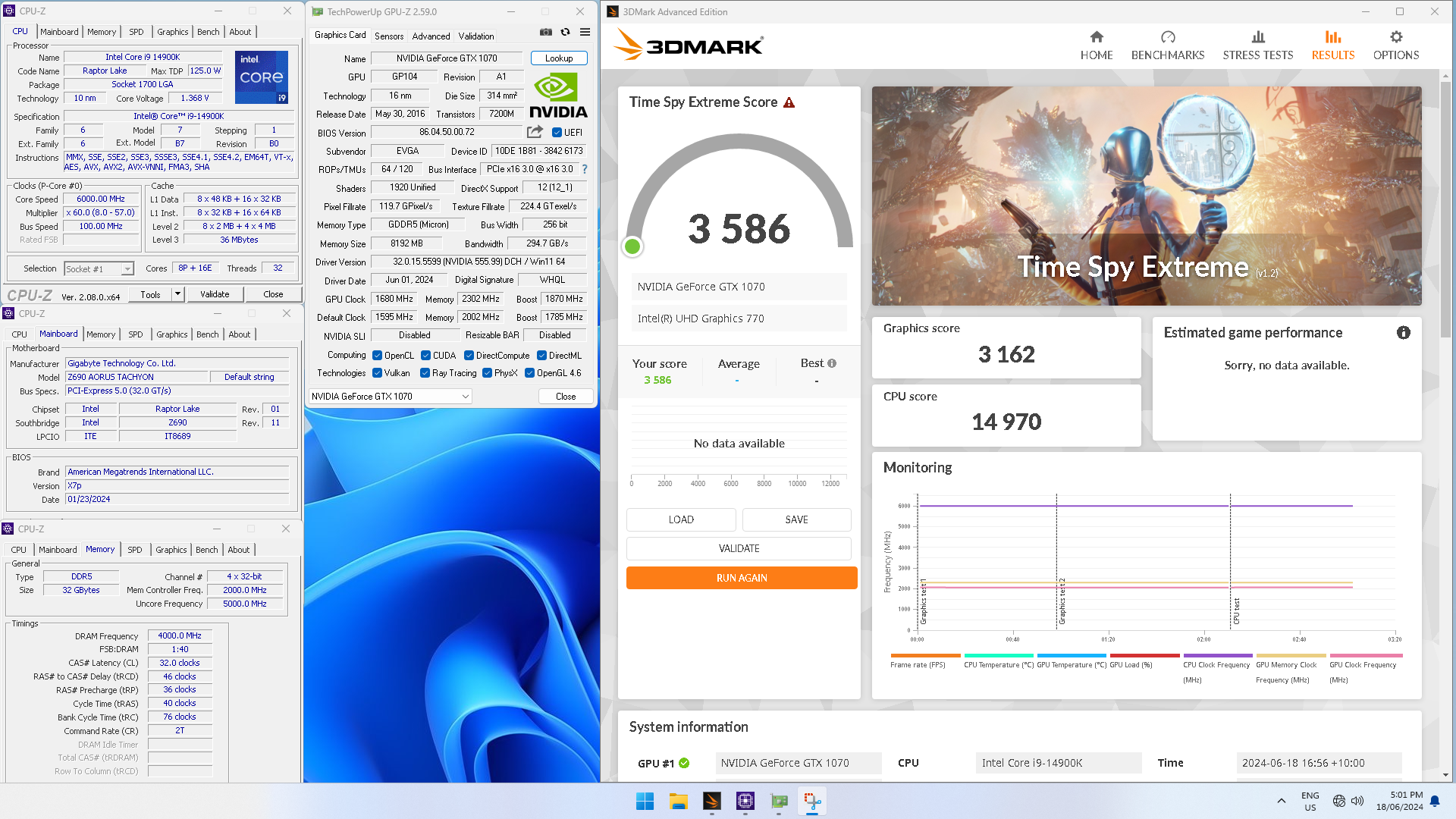Click the CPU-Z taskbar icon
The image size is (1456, 819).
pyautogui.click(x=745, y=801)
